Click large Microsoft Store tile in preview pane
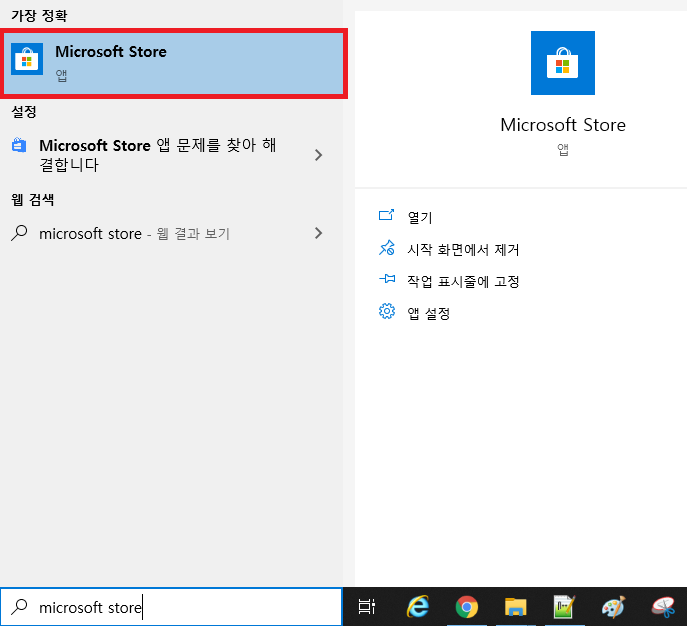 point(563,63)
